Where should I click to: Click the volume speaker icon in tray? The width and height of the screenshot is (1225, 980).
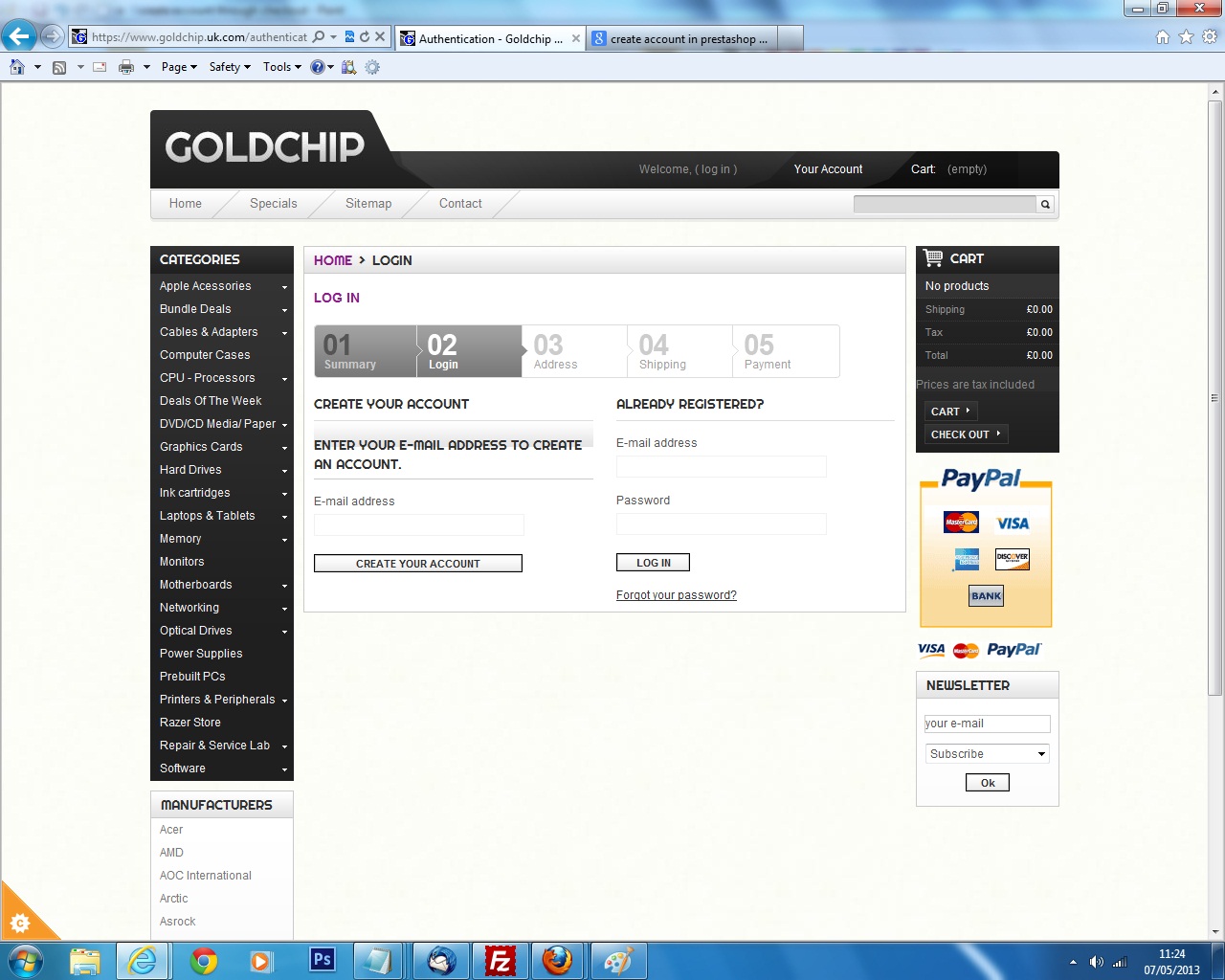click(x=1096, y=962)
